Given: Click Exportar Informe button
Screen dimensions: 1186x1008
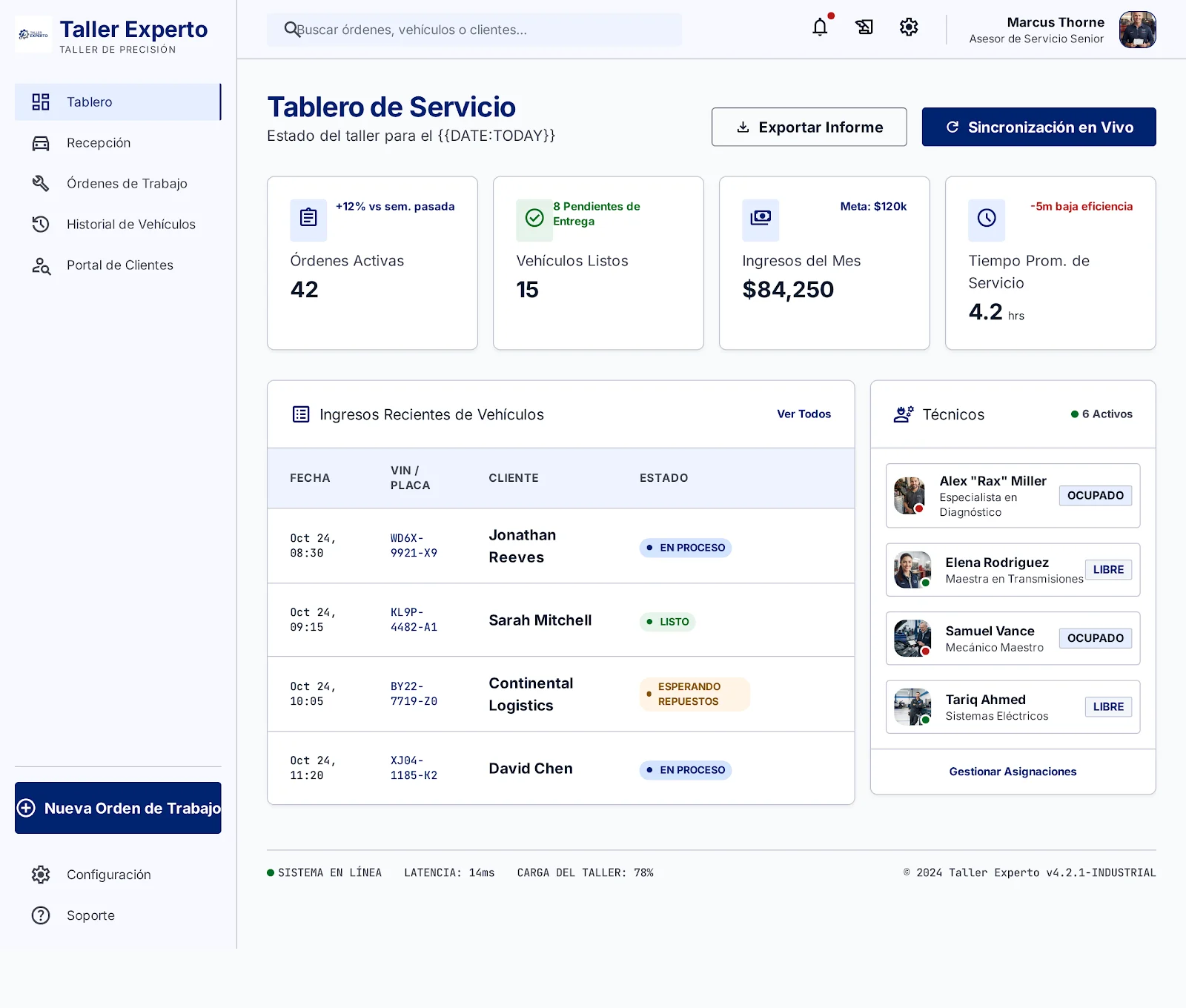Looking at the screenshot, I should (x=809, y=127).
